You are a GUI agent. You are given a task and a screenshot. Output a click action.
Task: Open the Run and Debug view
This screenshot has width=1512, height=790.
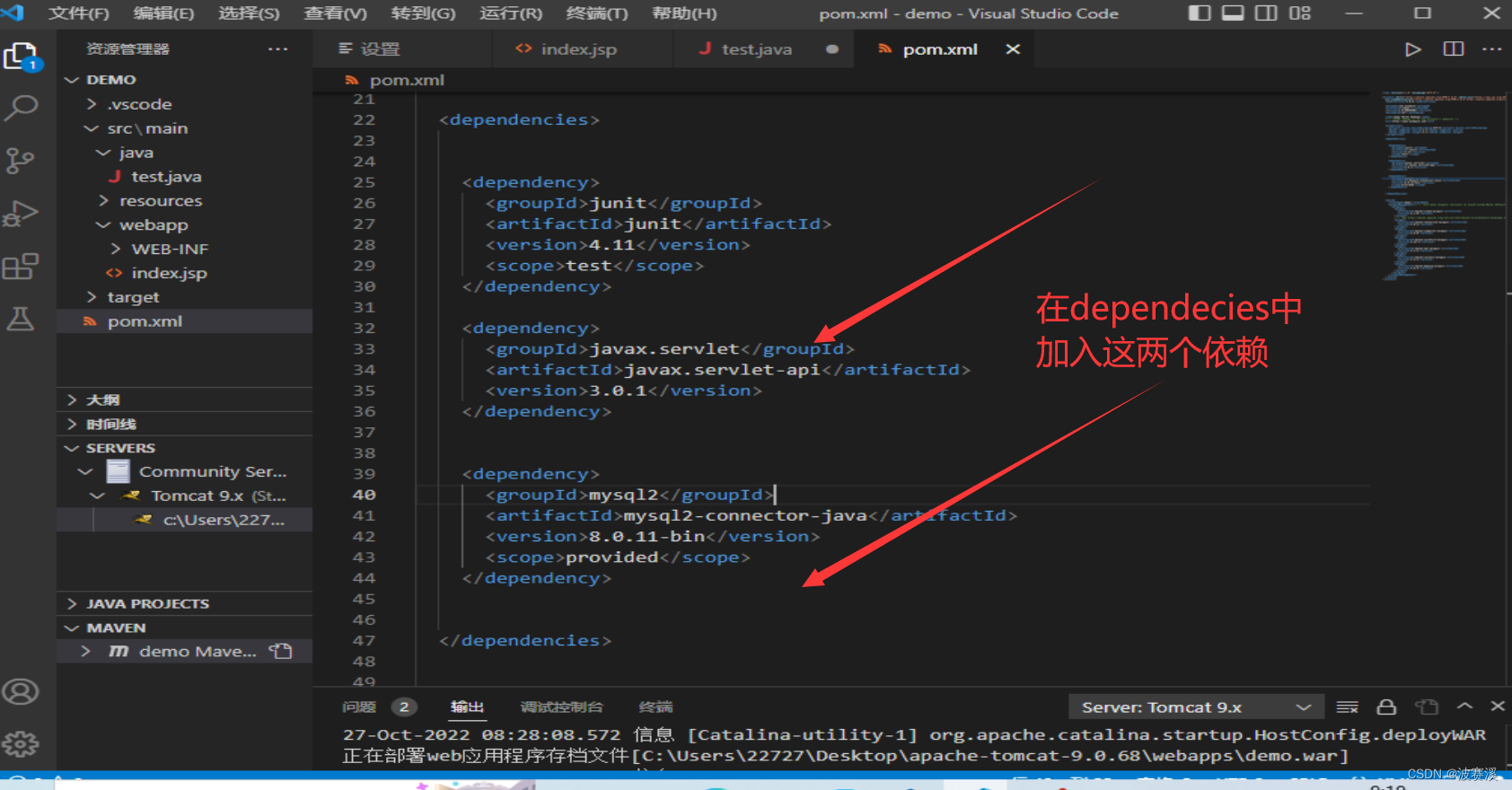(21, 214)
